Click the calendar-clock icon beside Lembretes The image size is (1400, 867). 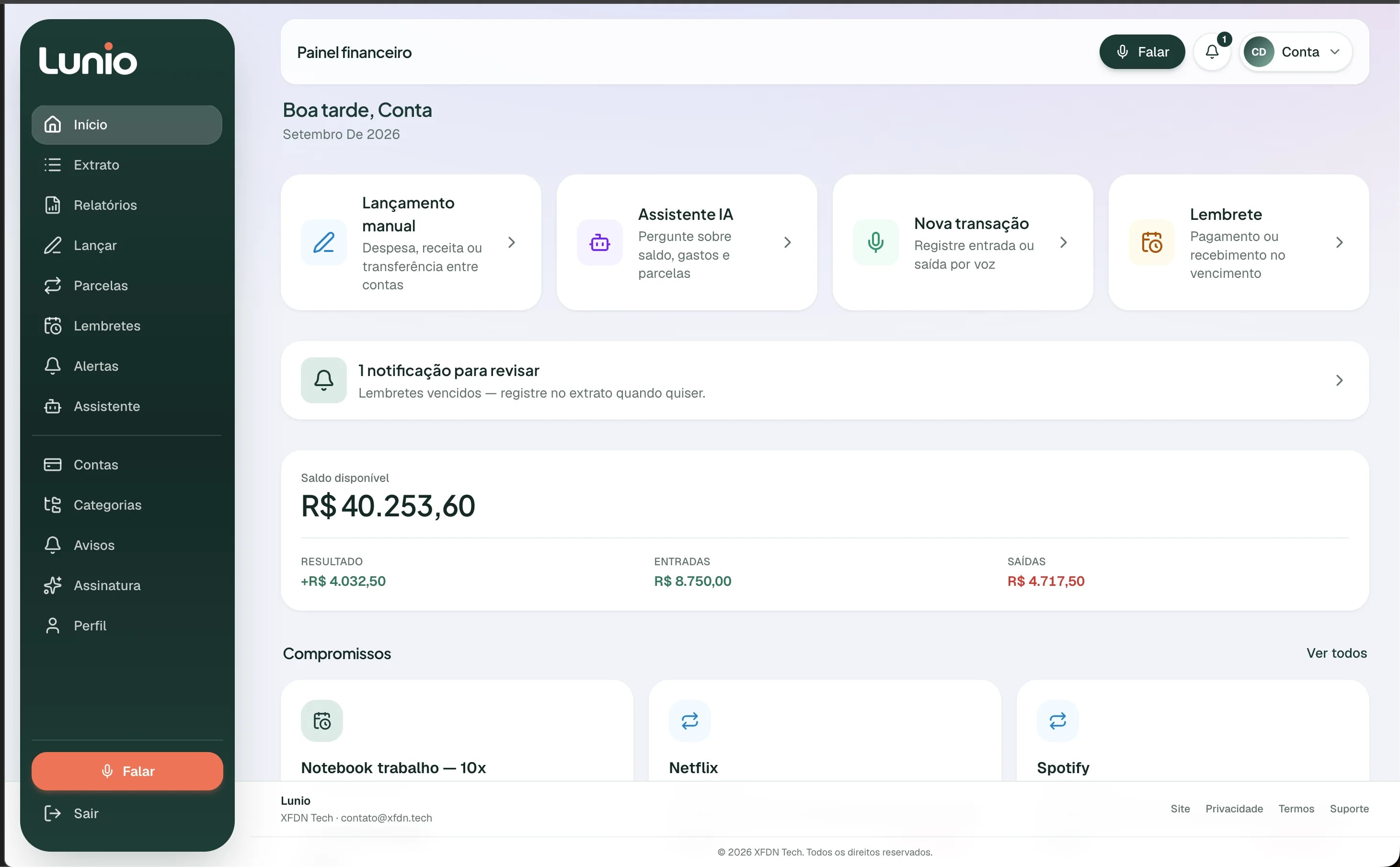[53, 326]
